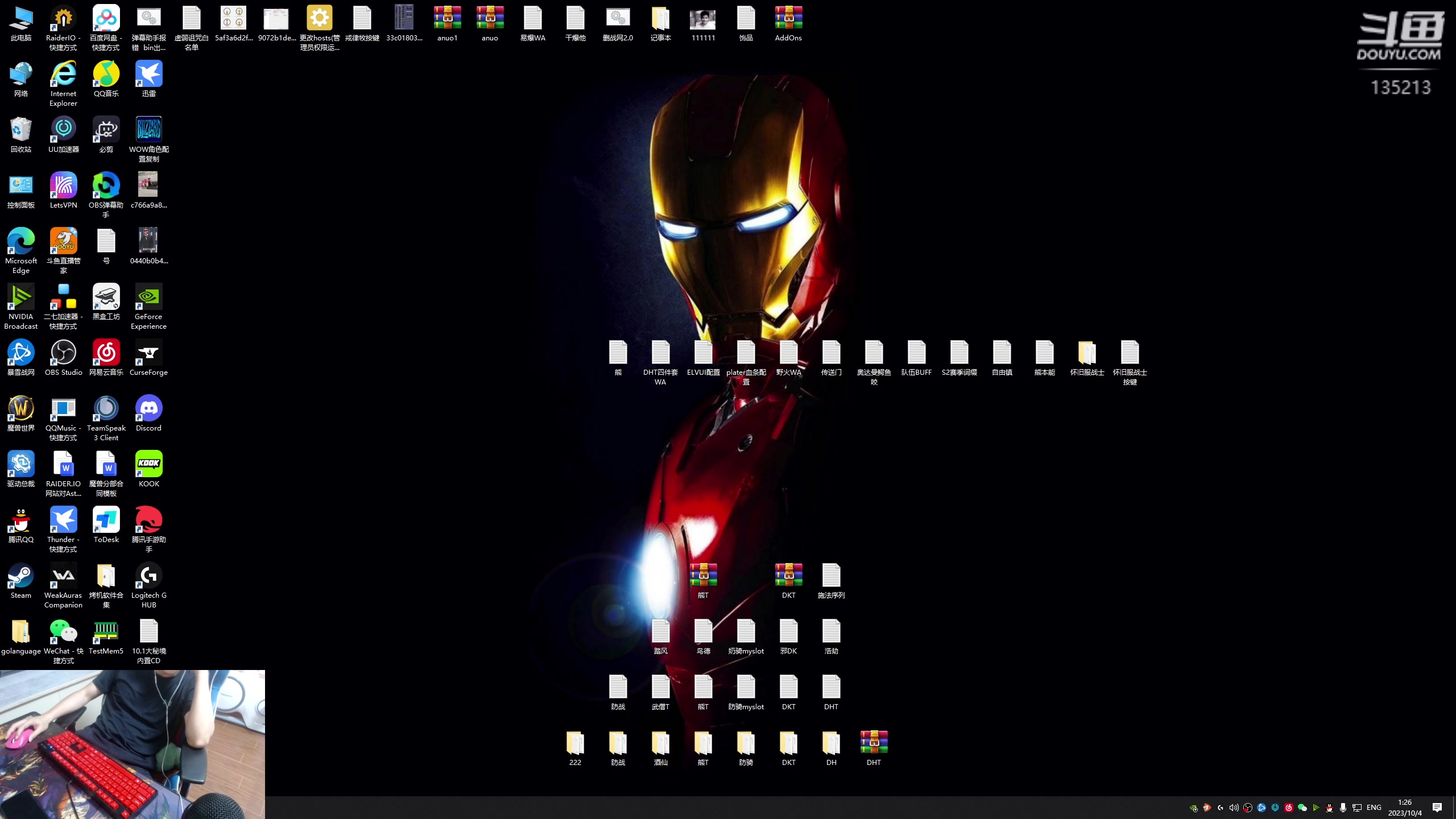Open the AddOns archive
Image resolution: width=1456 pixels, height=819 pixels.
coord(788,24)
